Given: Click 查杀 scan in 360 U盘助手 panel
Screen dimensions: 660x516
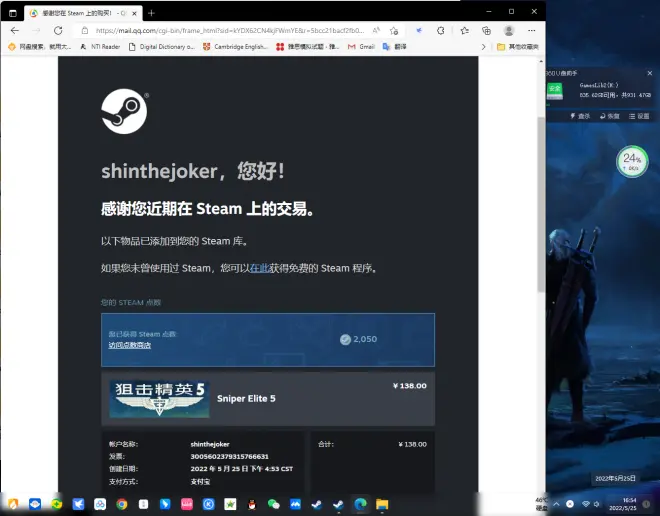Looking at the screenshot, I should coord(580,116).
